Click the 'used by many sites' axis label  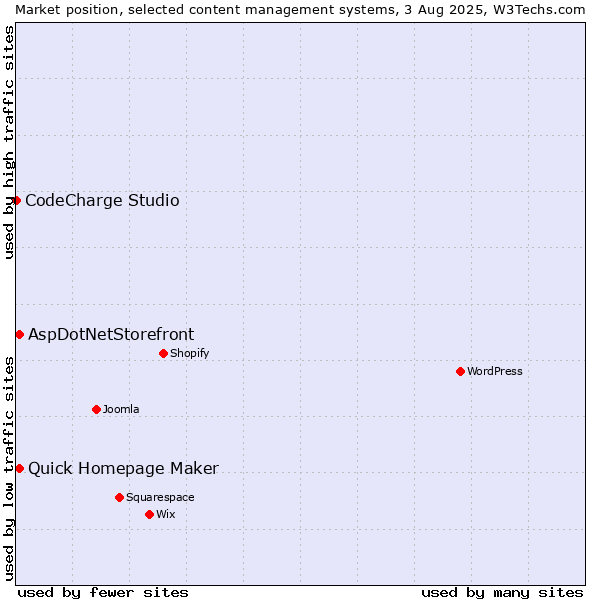(502, 593)
